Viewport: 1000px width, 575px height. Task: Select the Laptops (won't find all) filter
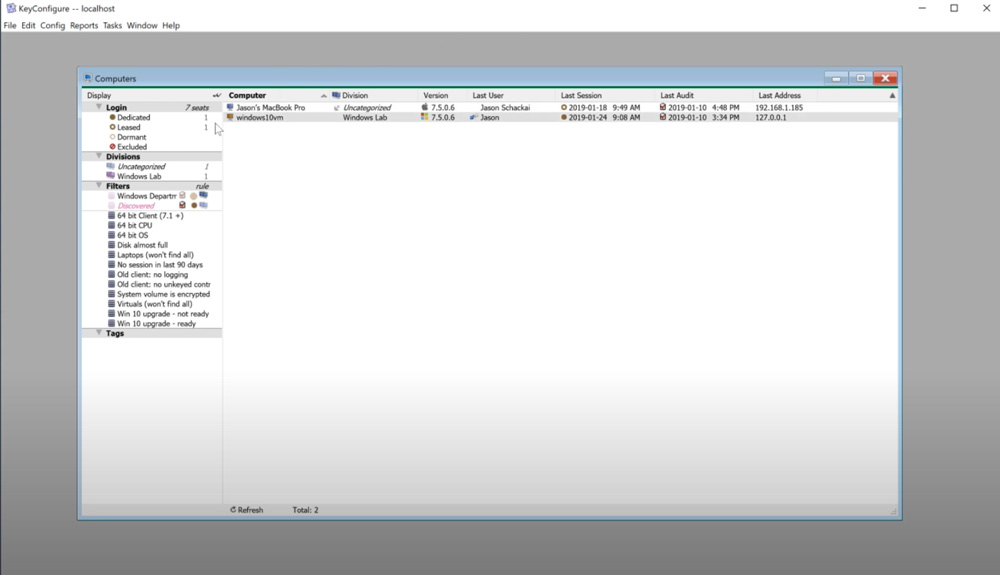[155, 254]
